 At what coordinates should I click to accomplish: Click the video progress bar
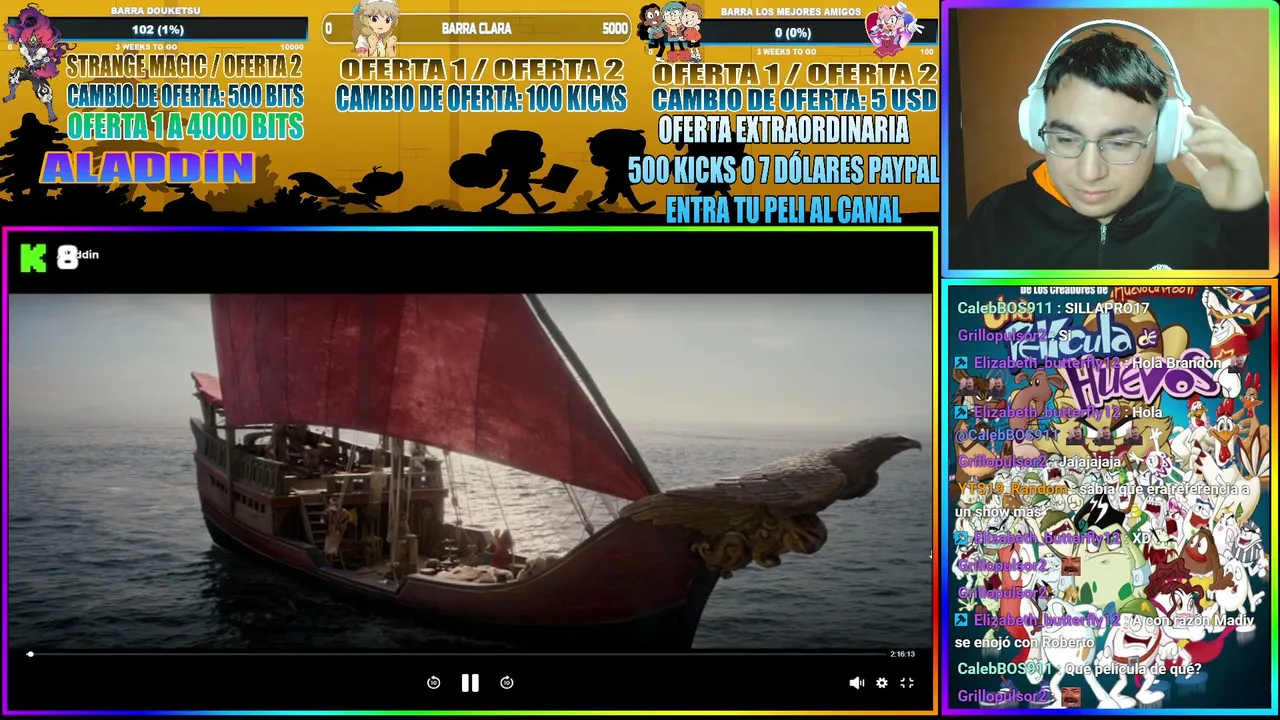456,654
